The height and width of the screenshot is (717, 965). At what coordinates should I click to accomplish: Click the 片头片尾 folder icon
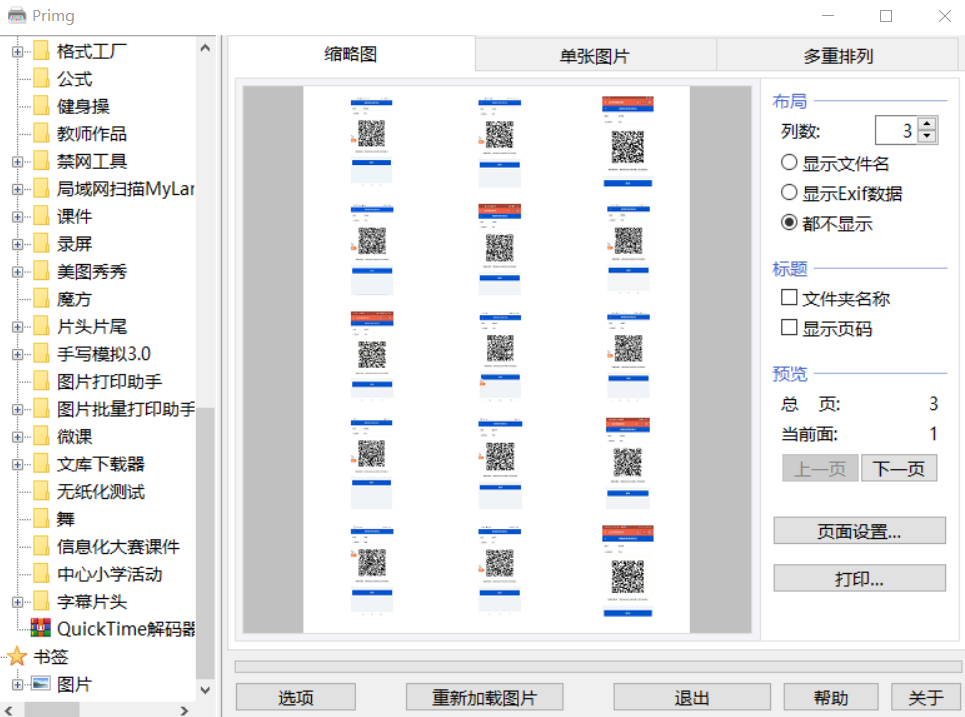pos(41,326)
